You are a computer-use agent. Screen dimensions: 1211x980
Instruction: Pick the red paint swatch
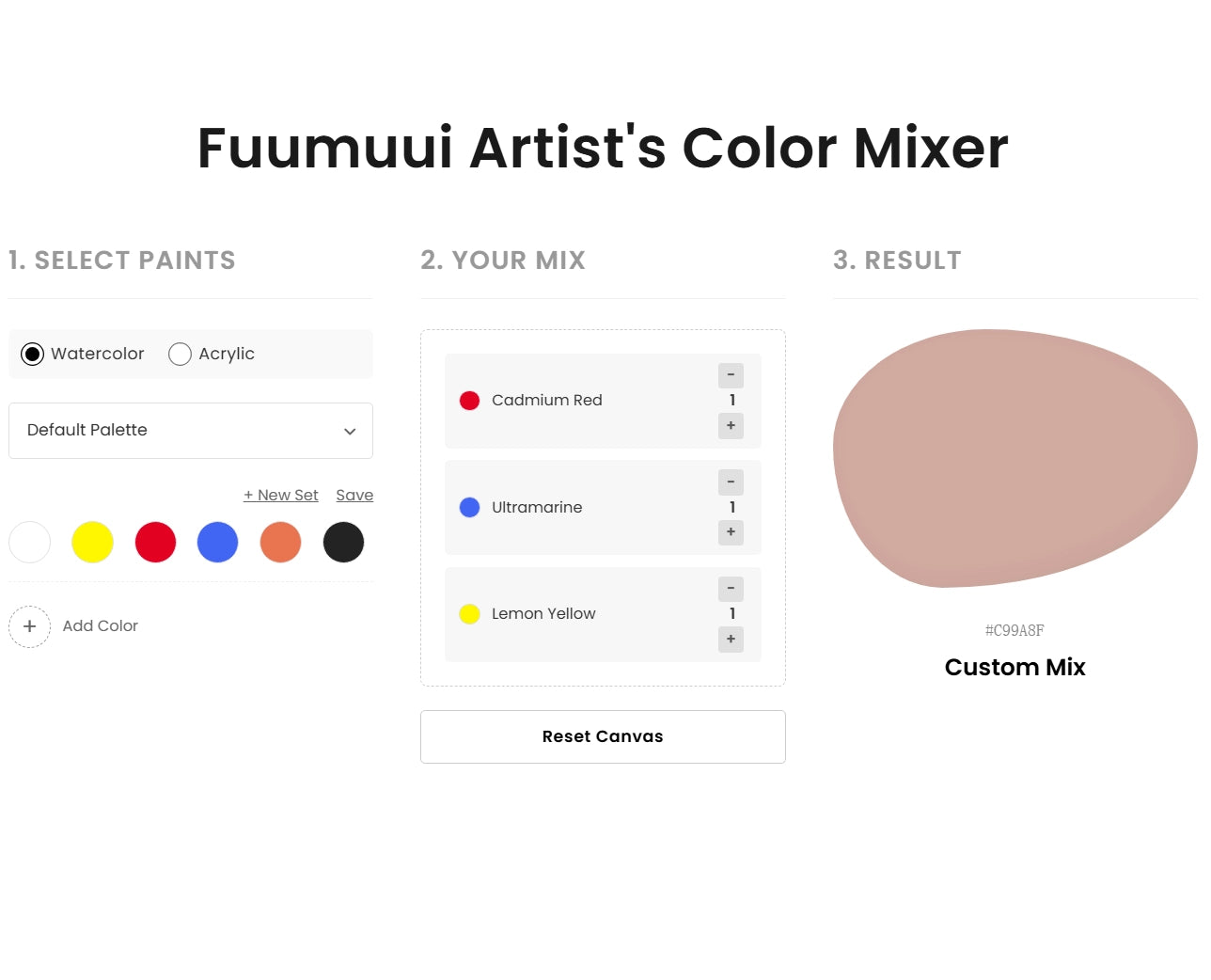pos(155,543)
